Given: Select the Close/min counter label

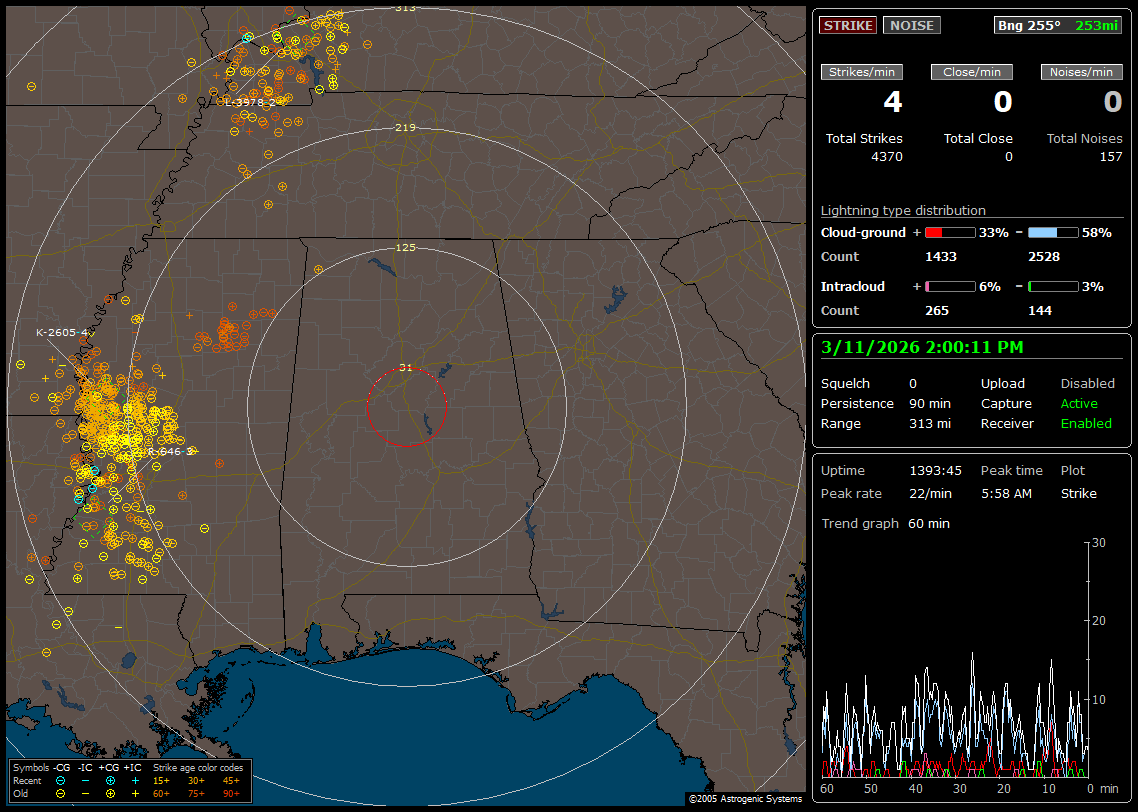Looking at the screenshot, I should [972, 72].
